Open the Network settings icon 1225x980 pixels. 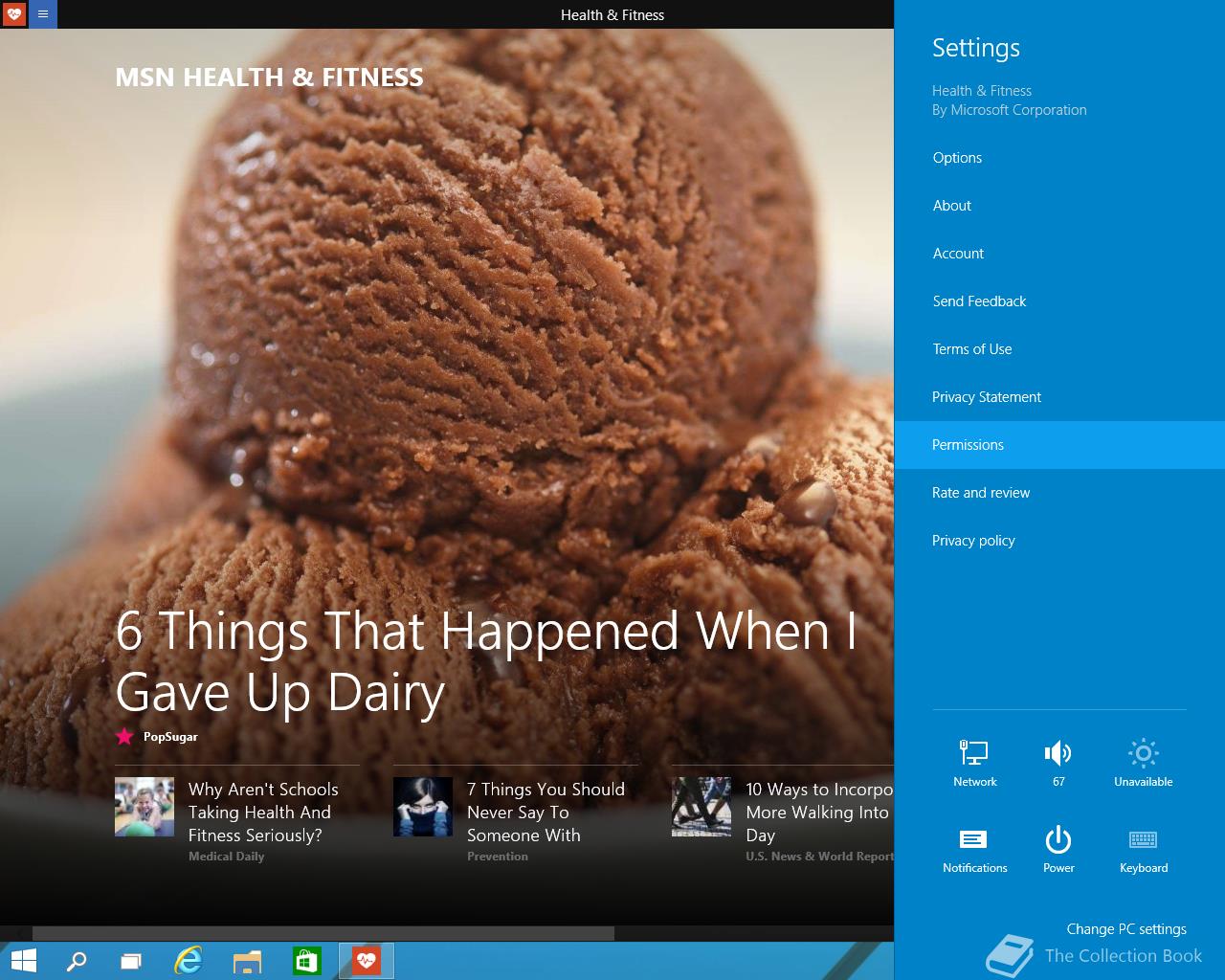click(974, 763)
